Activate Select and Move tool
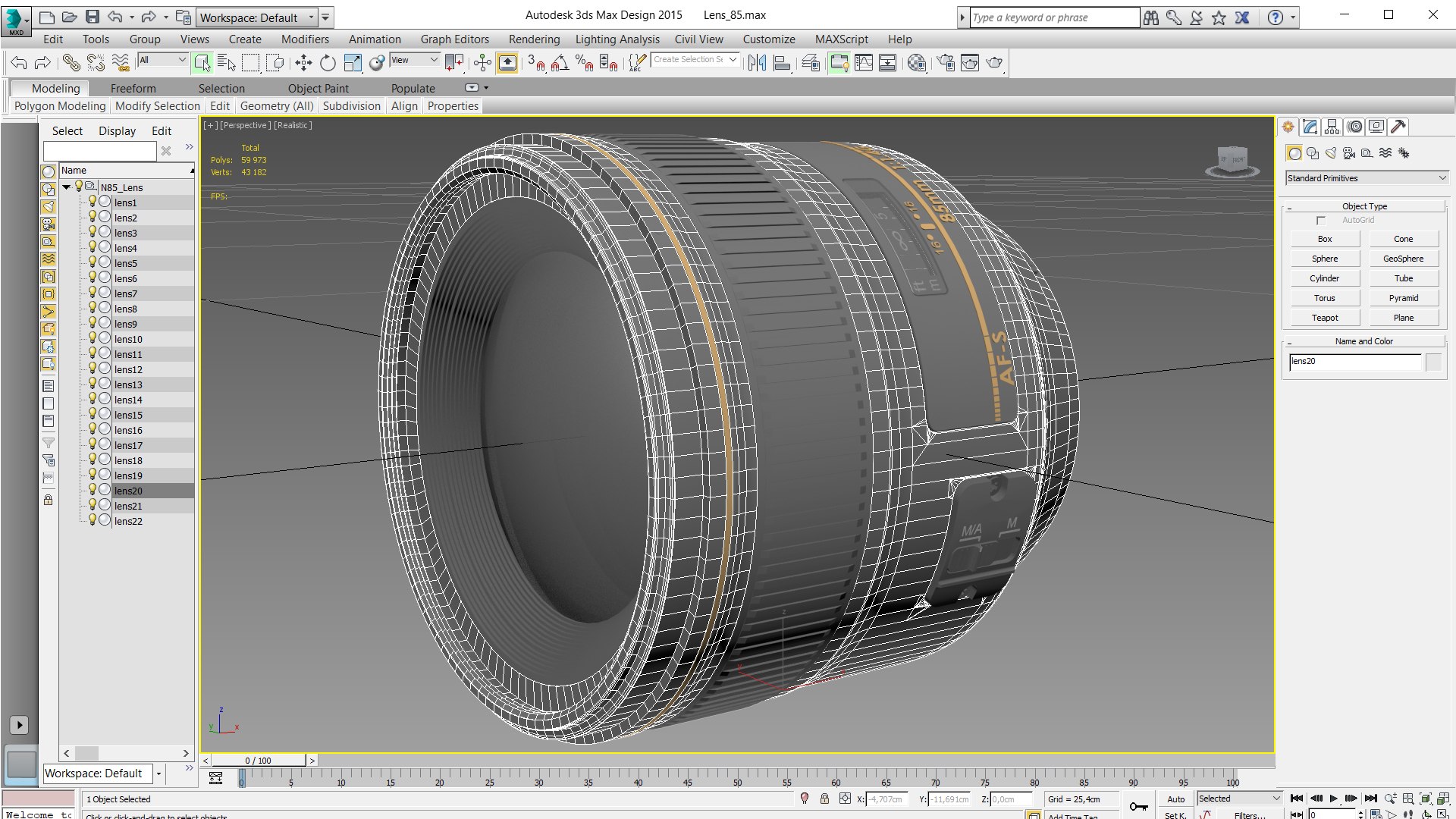Screen dimensions: 1456x819 pos(303,63)
